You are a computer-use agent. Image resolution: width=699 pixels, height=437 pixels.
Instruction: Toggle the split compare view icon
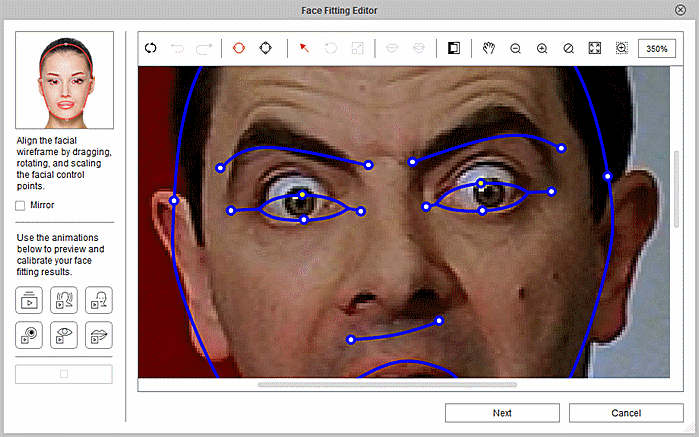pos(453,48)
